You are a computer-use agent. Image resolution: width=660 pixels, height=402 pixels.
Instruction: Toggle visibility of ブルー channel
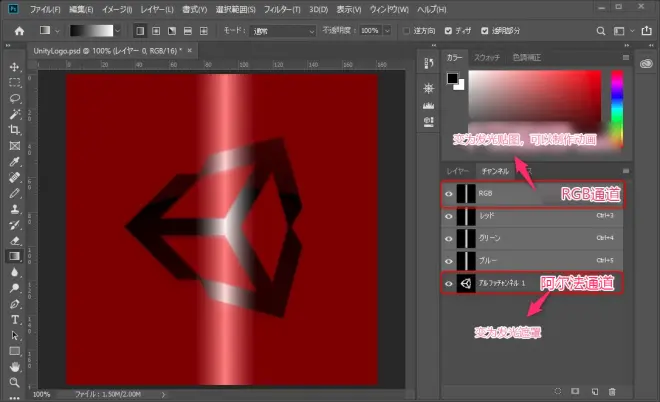(449, 261)
